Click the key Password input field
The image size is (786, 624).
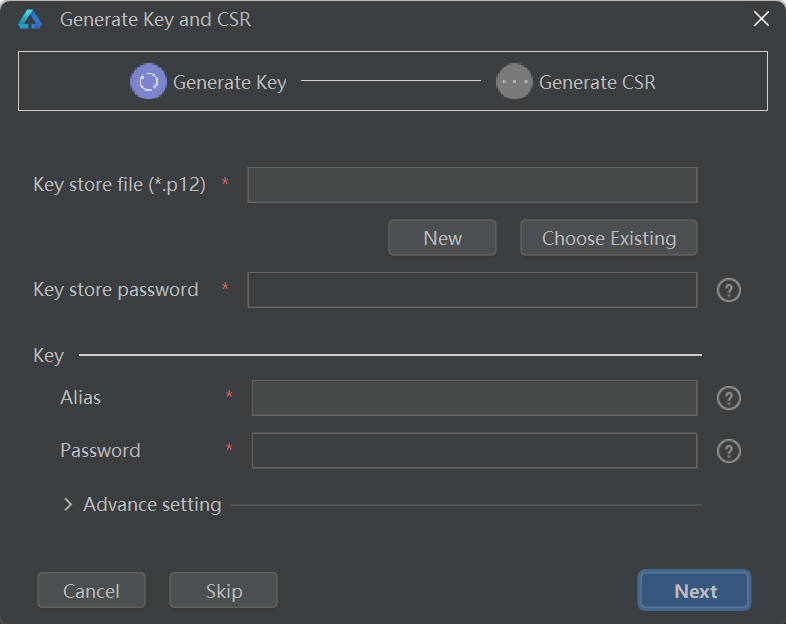(x=474, y=451)
